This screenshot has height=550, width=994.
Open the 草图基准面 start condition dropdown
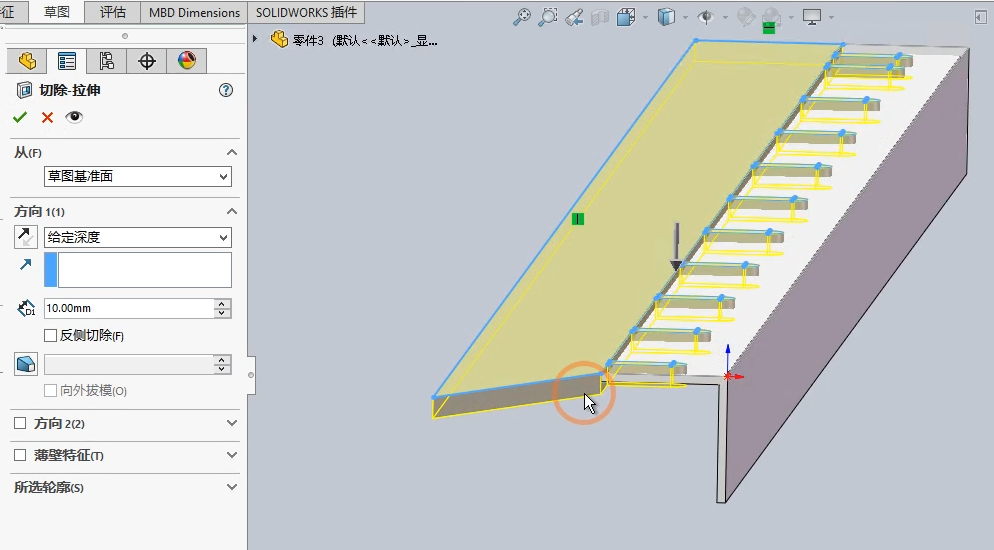[x=138, y=176]
